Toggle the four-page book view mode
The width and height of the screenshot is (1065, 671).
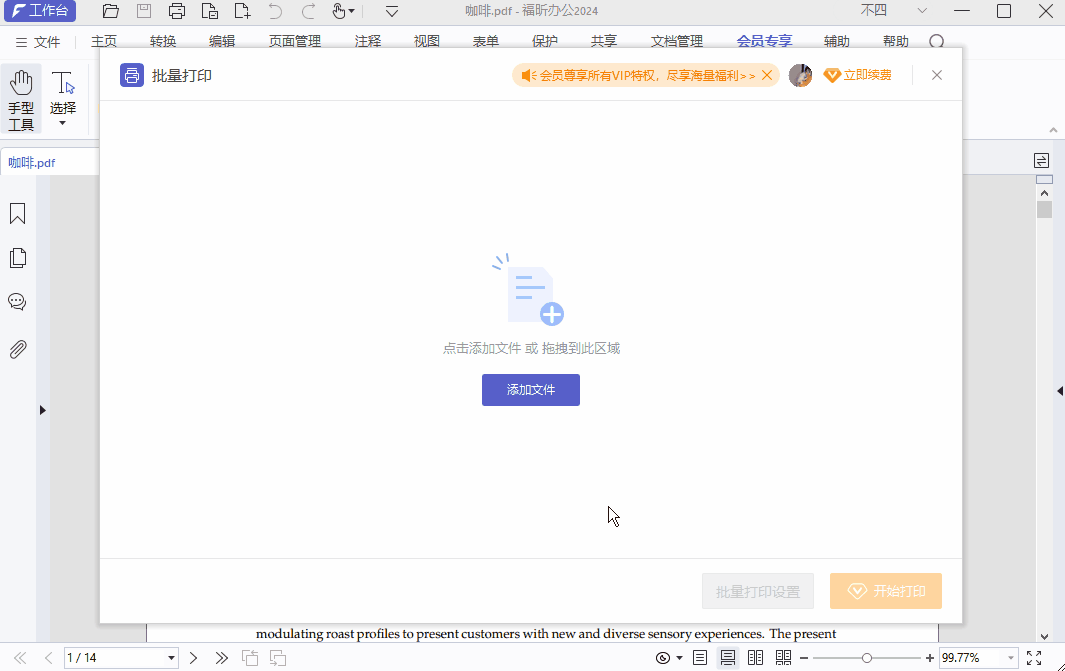[x=783, y=657]
